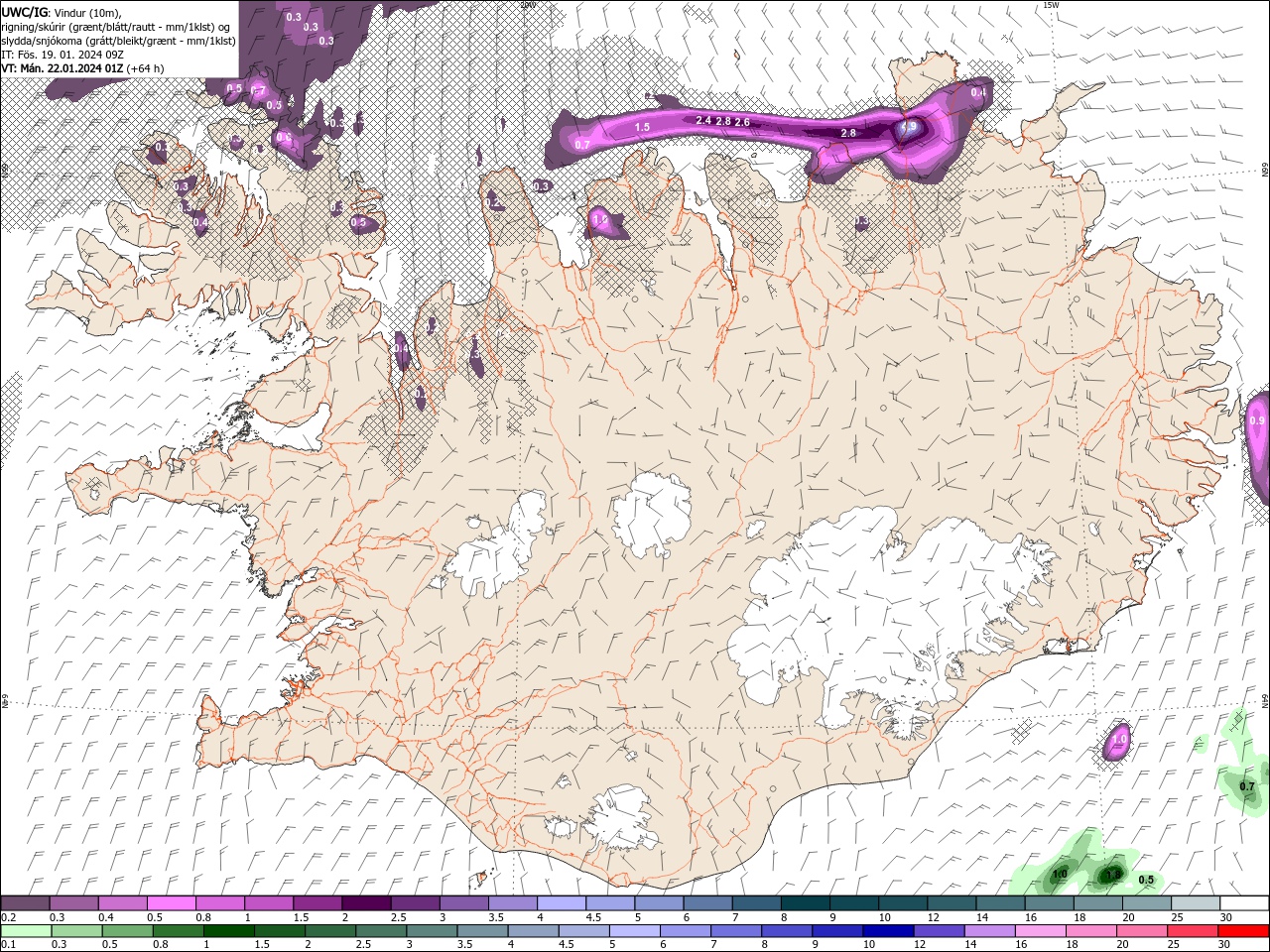
Task: Click the medium green 0.5 rain legend swatch
Action: pyautogui.click(x=127, y=931)
